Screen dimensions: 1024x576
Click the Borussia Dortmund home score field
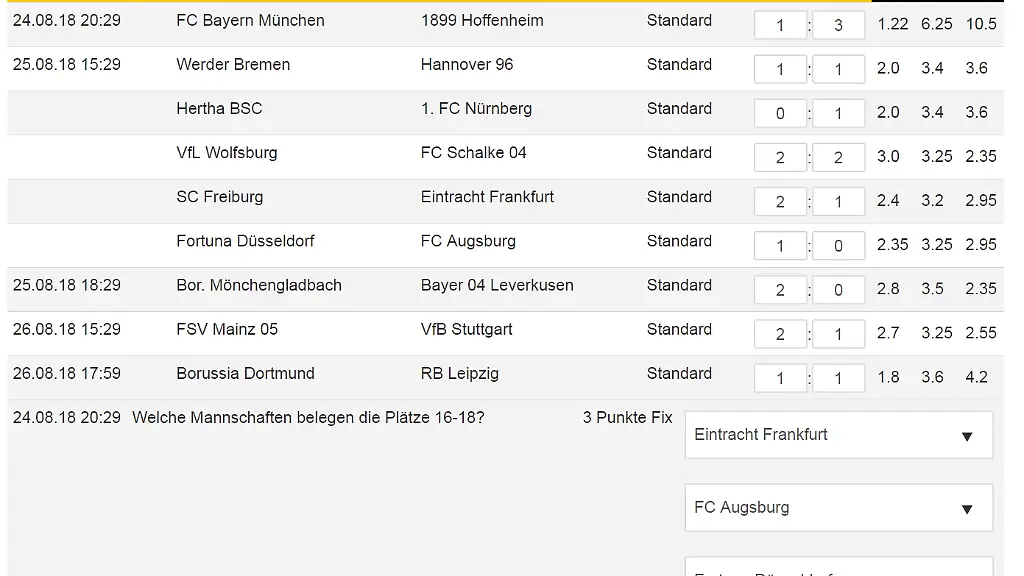click(780, 378)
